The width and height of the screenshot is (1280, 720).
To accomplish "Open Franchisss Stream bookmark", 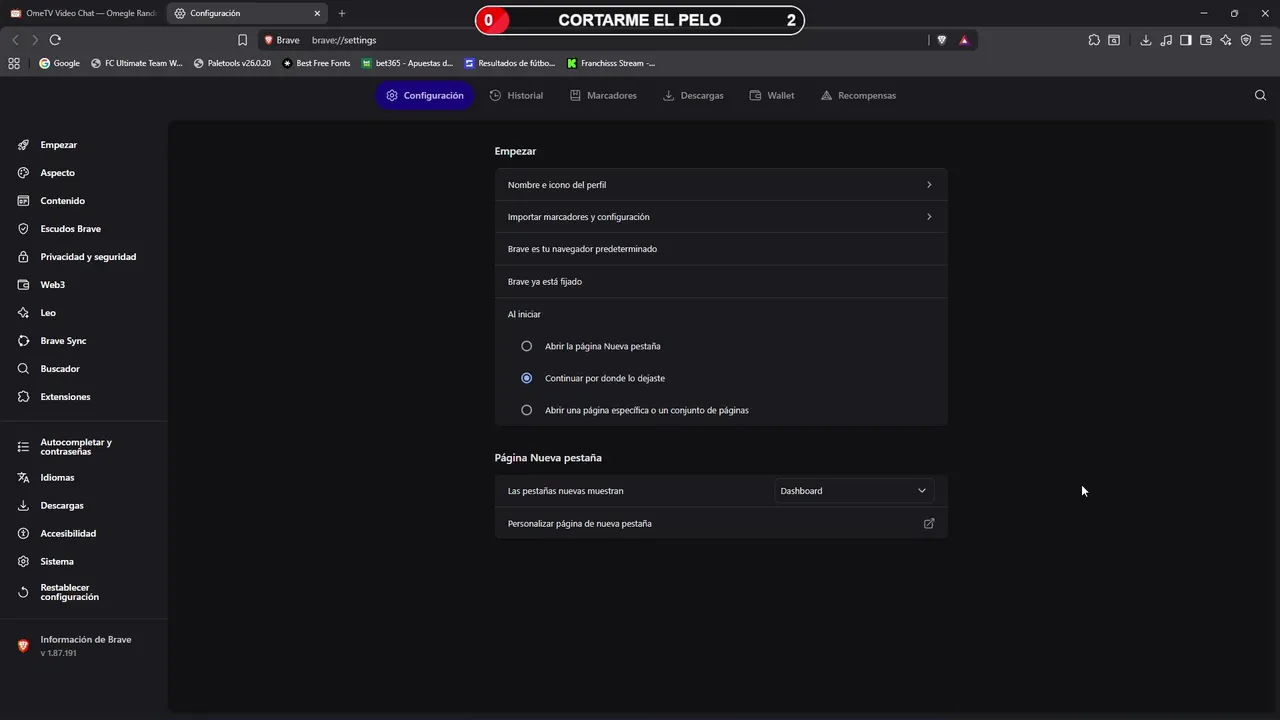I will [611, 63].
